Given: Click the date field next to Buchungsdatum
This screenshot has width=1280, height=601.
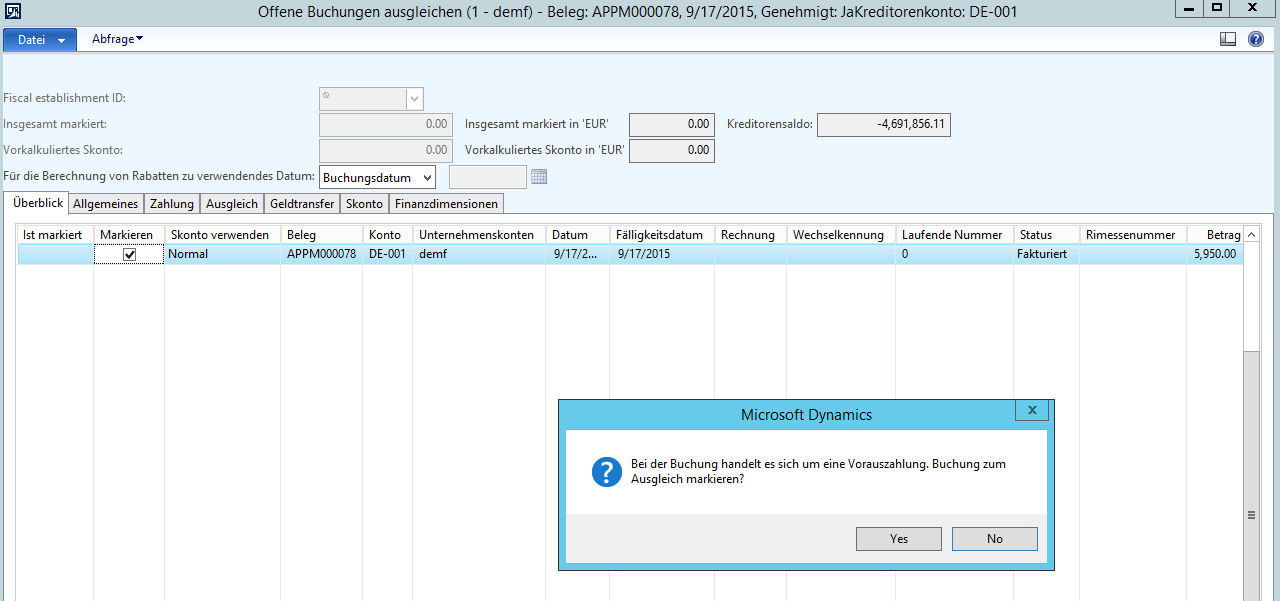Looking at the screenshot, I should point(487,177).
